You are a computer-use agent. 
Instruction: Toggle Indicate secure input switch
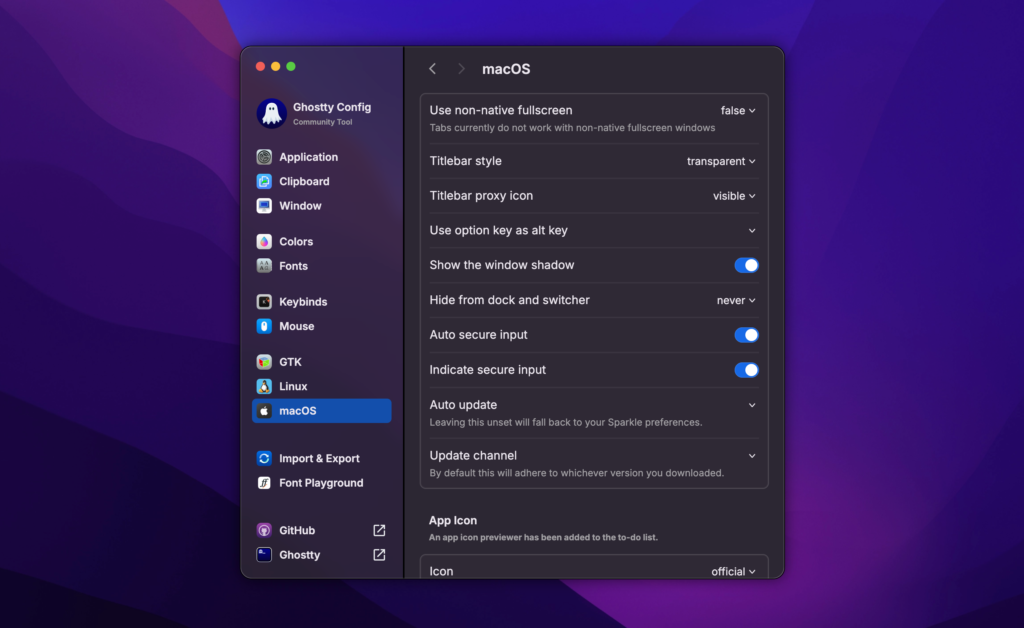tap(746, 370)
